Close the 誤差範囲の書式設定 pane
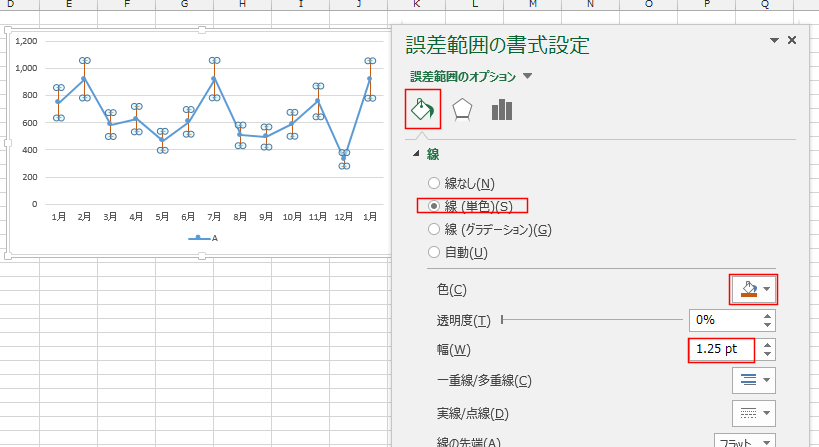819x447 pixels. coord(792,40)
